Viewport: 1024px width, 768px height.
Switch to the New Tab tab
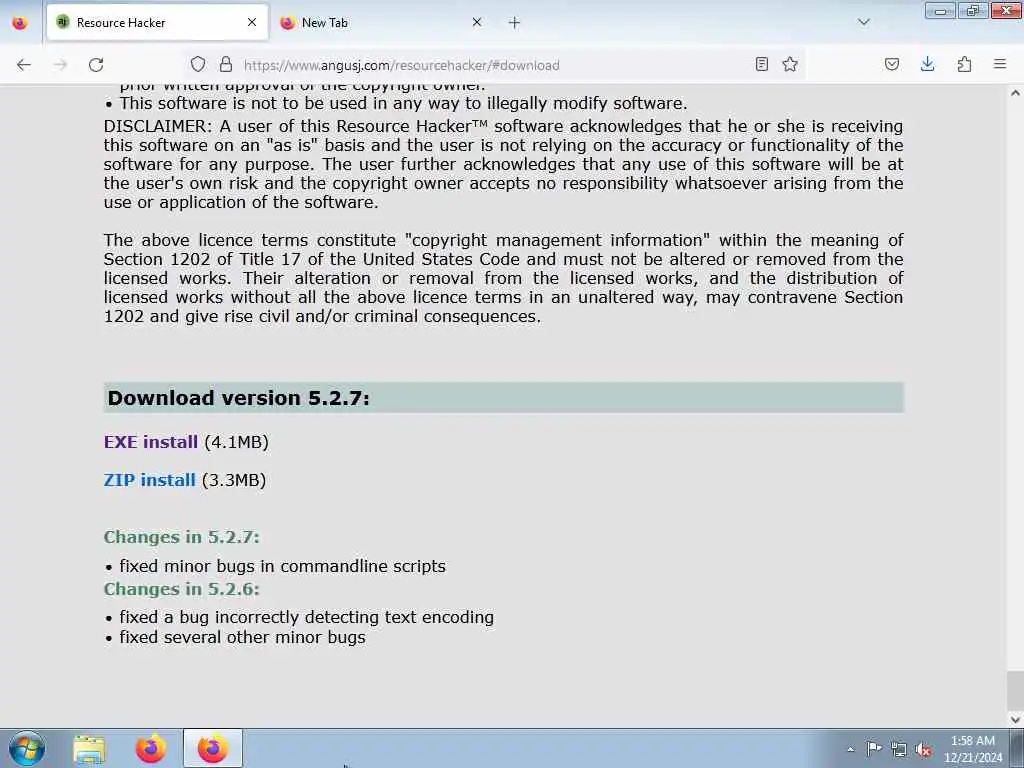(382, 22)
